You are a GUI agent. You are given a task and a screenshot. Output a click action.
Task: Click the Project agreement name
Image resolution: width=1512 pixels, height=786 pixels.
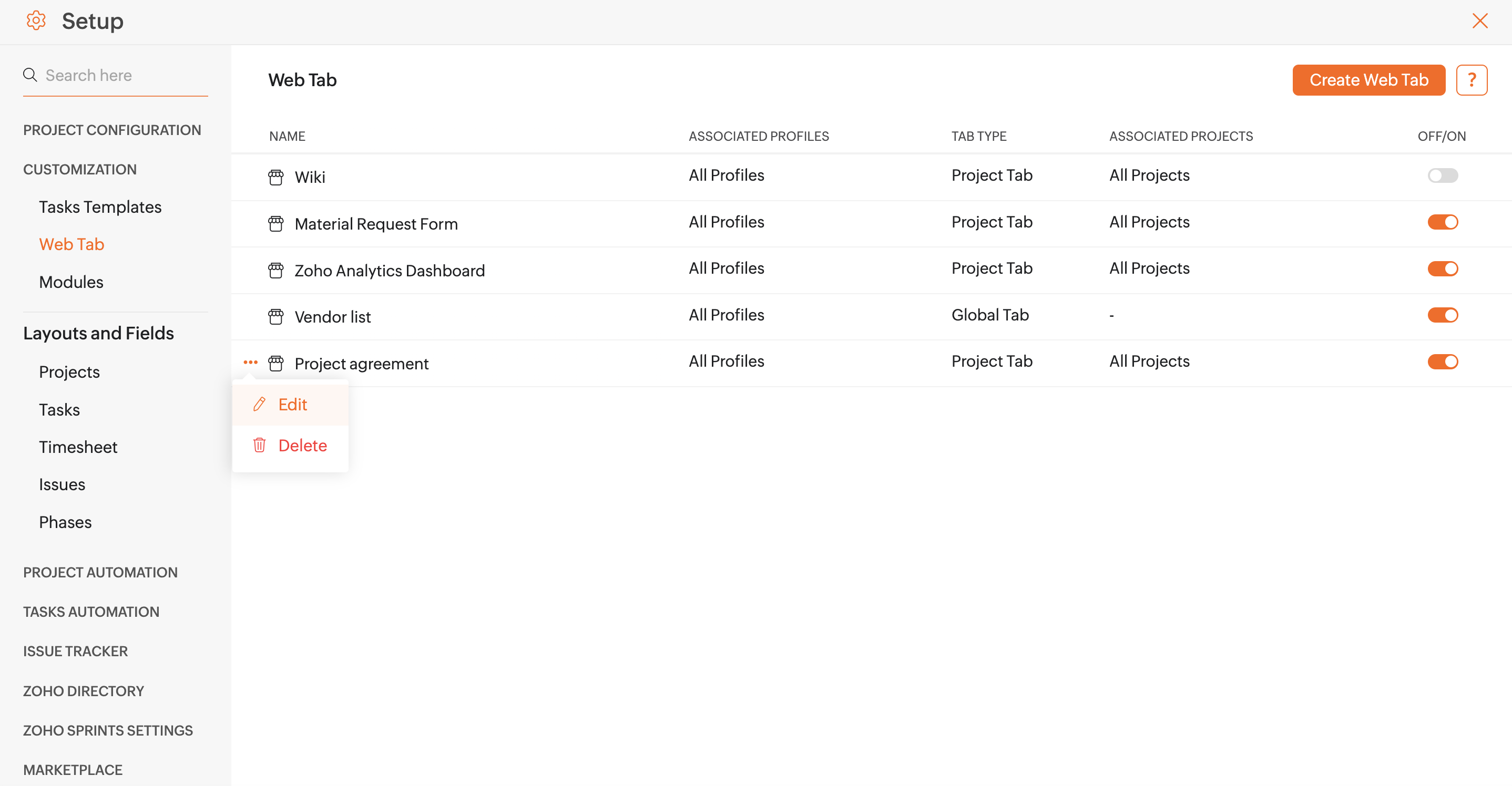point(362,364)
